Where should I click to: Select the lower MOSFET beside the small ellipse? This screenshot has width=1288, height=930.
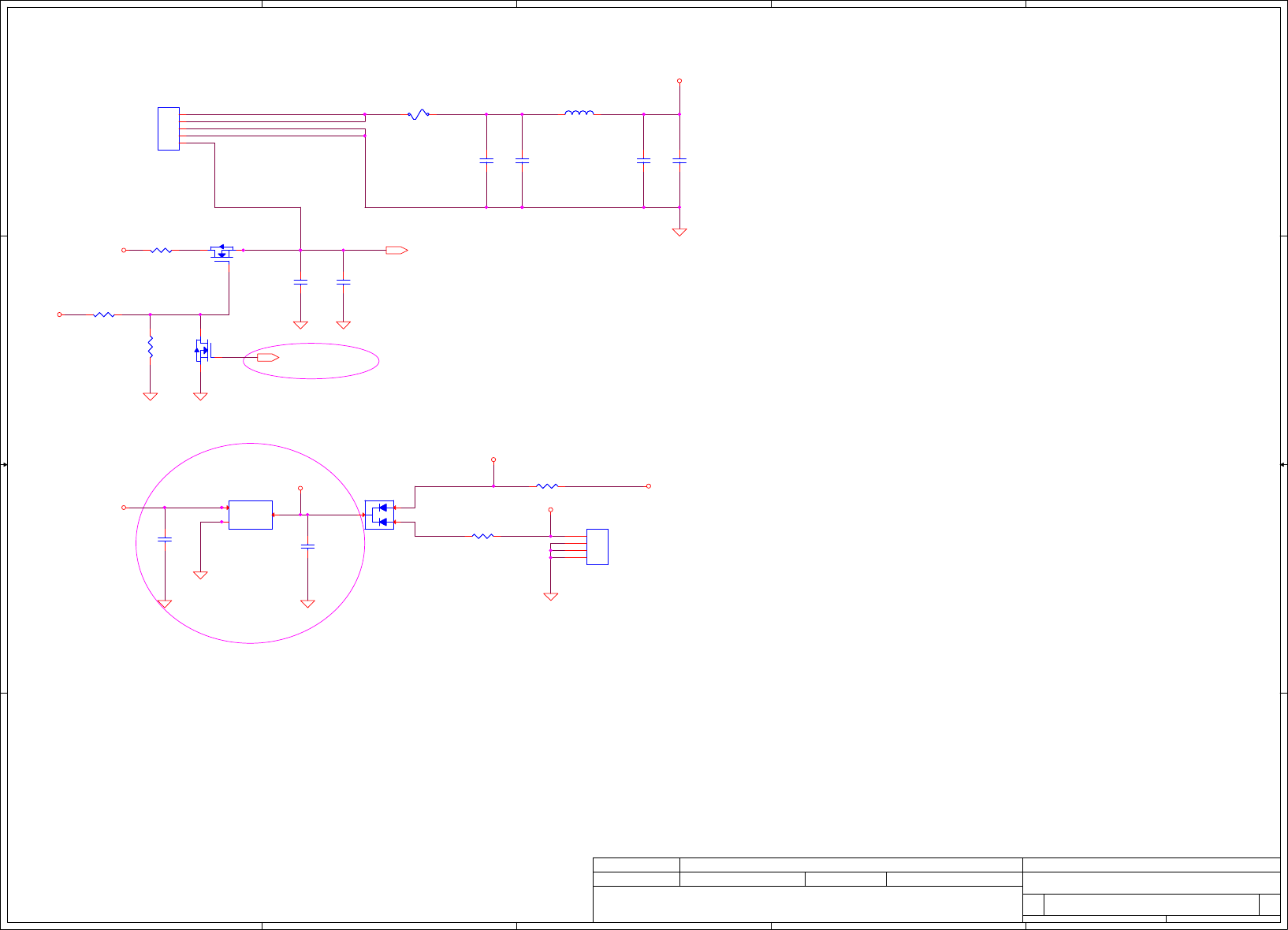click(x=202, y=350)
